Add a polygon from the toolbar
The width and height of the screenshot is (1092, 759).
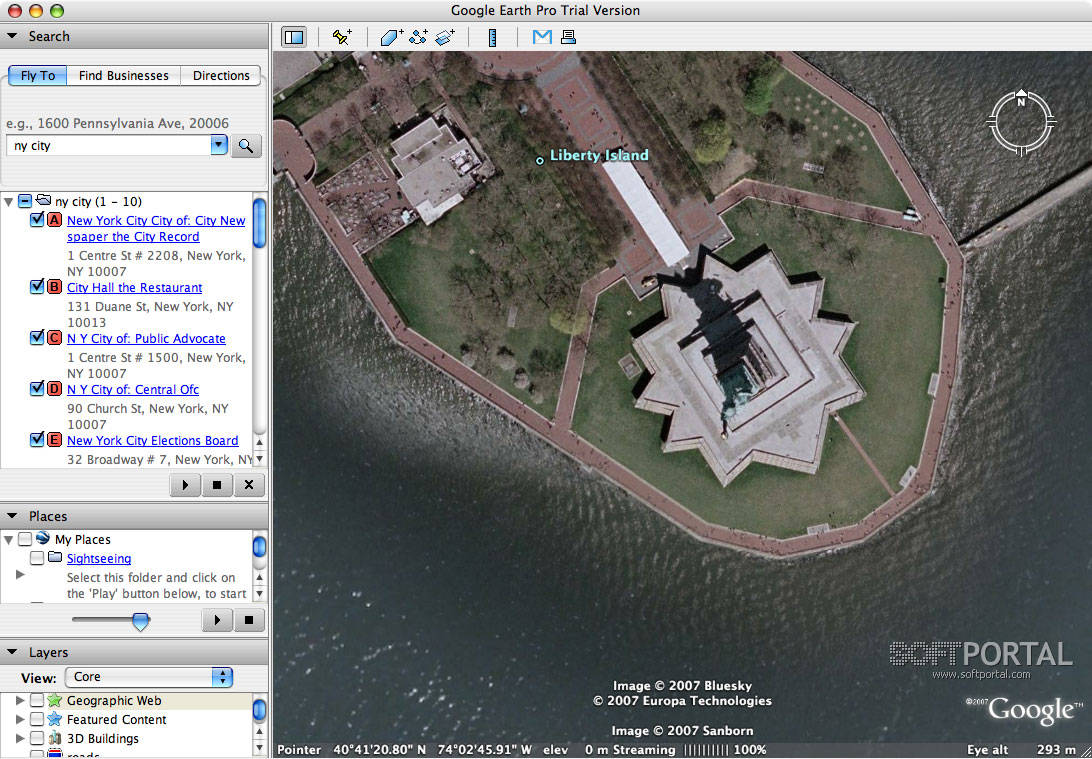[x=391, y=37]
